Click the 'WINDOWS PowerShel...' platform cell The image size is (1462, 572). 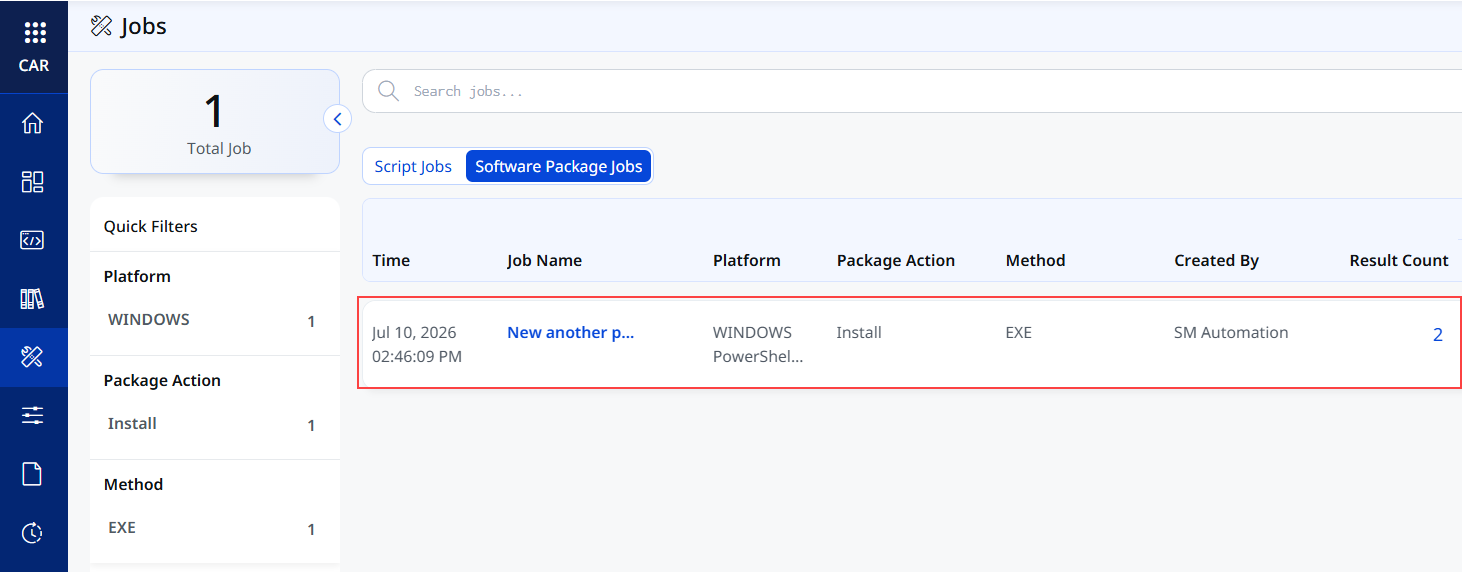[x=758, y=344]
